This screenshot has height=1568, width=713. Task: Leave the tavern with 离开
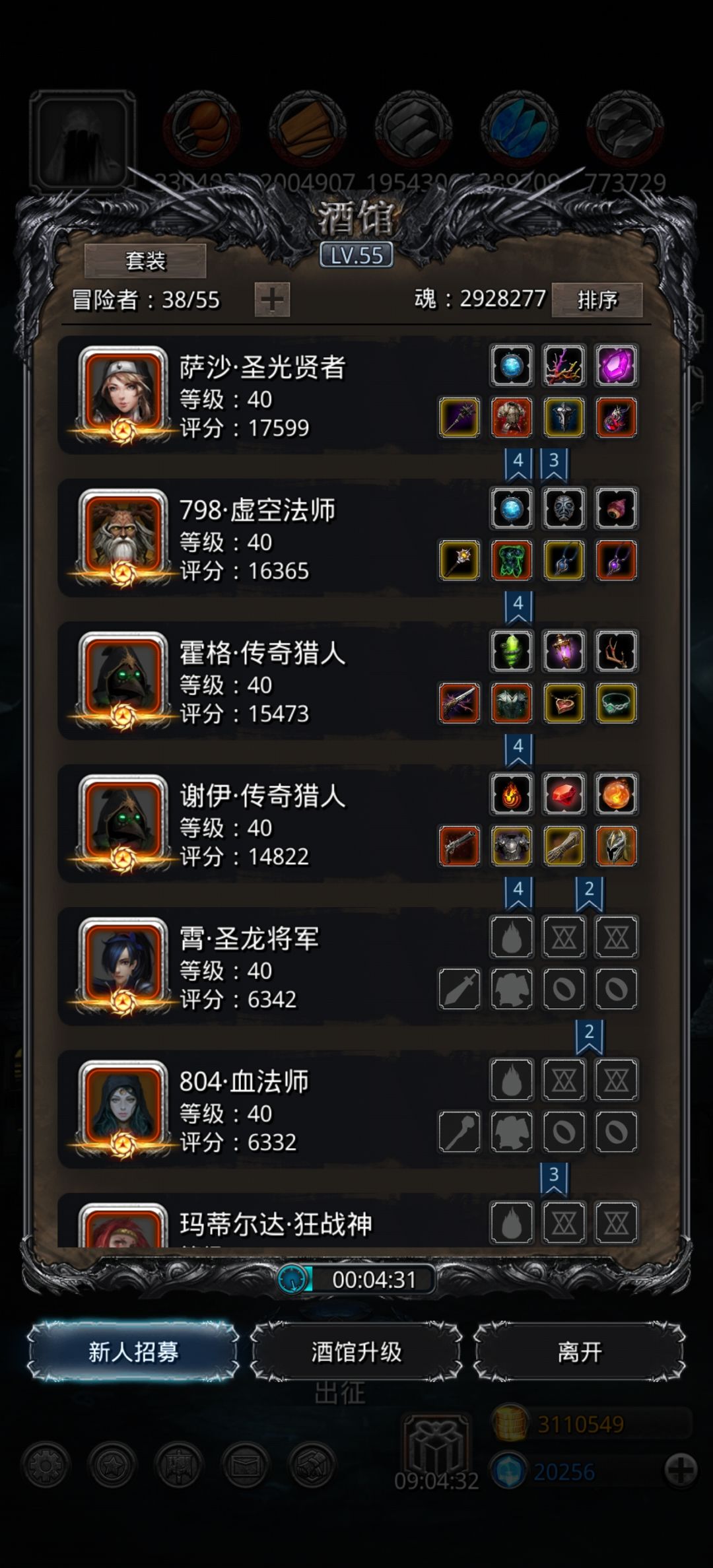point(580,1351)
